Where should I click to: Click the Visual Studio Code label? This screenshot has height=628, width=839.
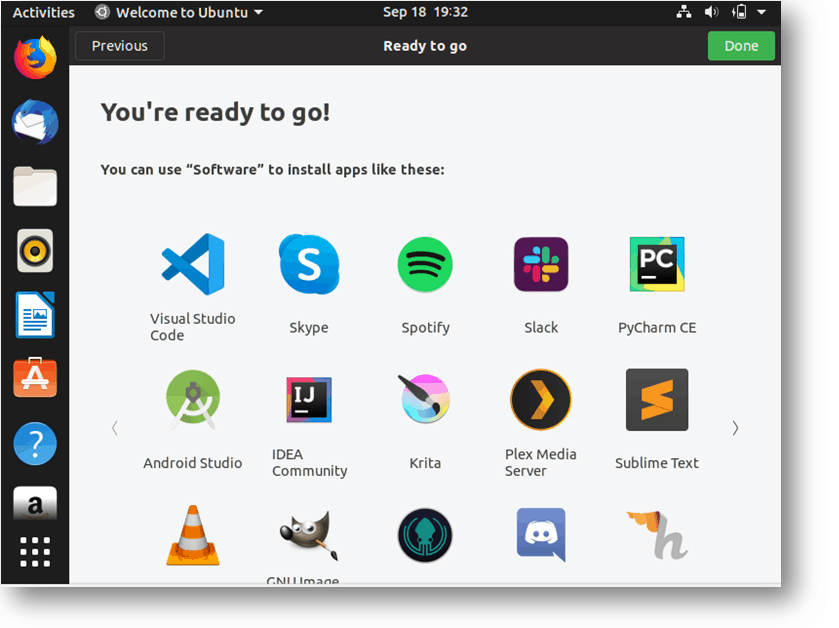[x=193, y=327]
